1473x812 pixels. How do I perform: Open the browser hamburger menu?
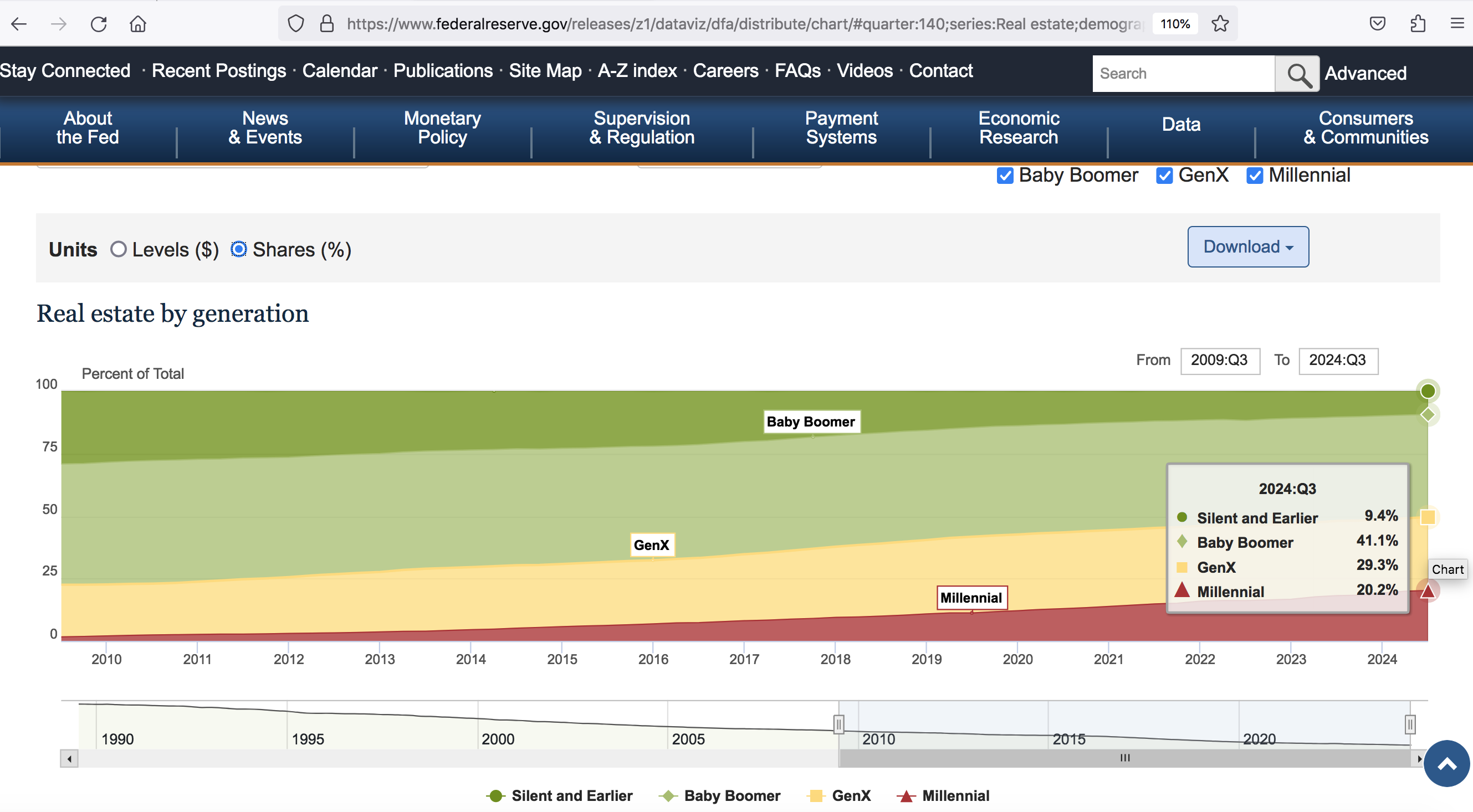(1457, 23)
